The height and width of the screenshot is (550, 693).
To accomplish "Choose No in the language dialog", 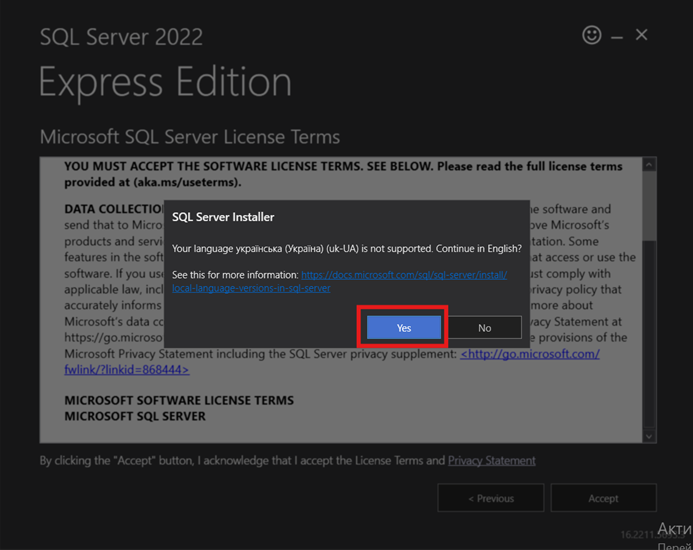I will click(484, 328).
